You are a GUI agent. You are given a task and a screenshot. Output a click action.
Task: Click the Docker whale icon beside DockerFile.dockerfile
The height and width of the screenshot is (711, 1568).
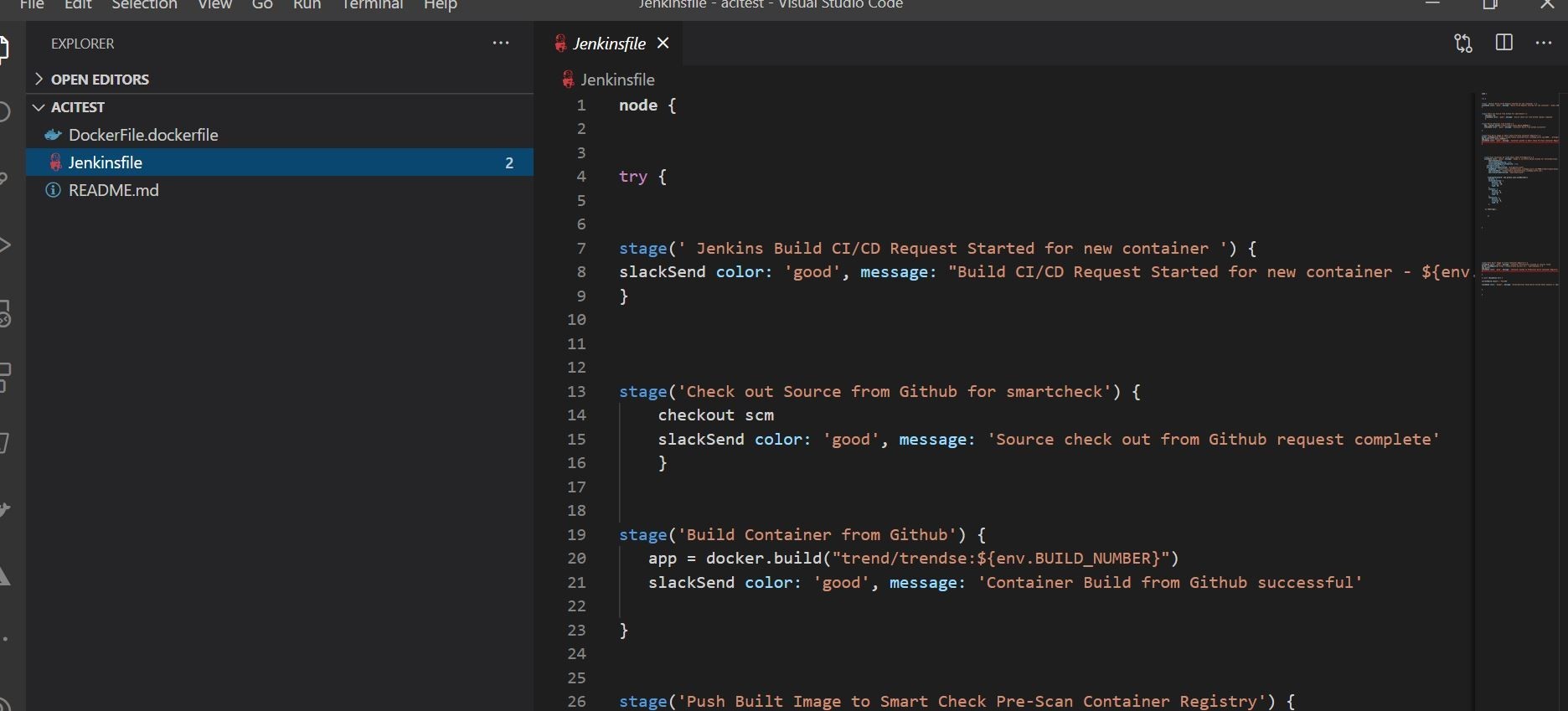53,135
